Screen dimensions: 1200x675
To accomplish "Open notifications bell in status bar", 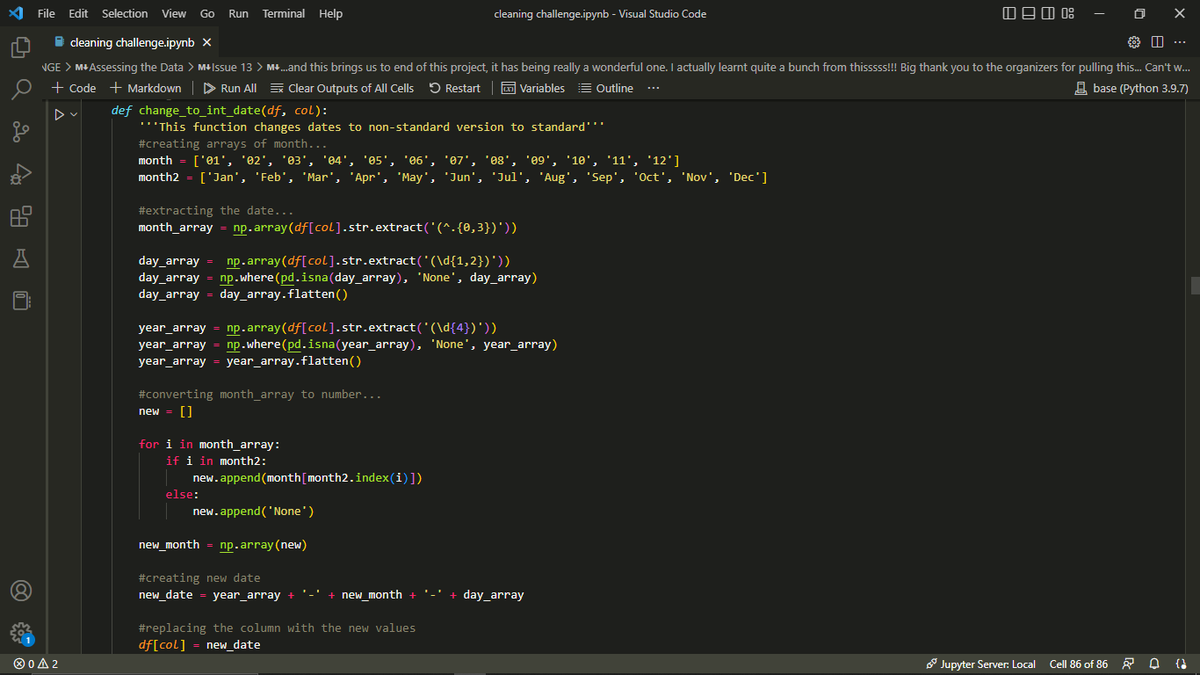I will point(1156,664).
